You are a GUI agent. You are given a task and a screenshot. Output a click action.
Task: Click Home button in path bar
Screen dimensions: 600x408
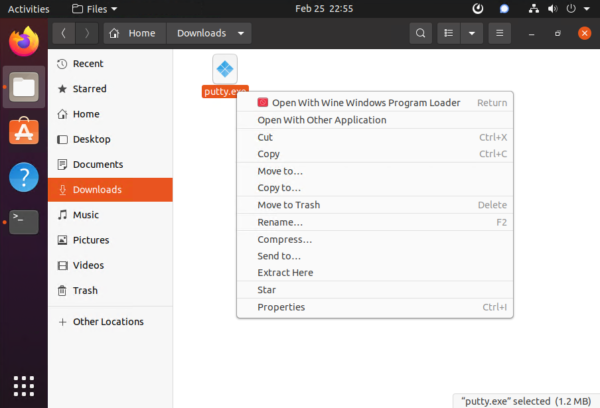click(133, 33)
